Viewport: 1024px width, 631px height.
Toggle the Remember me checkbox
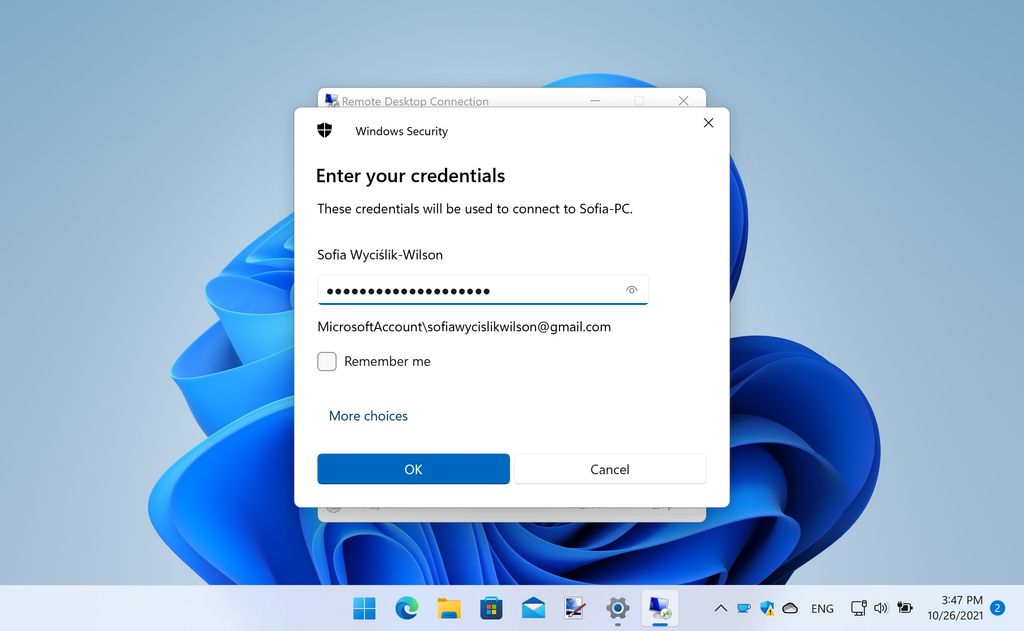[x=327, y=361]
